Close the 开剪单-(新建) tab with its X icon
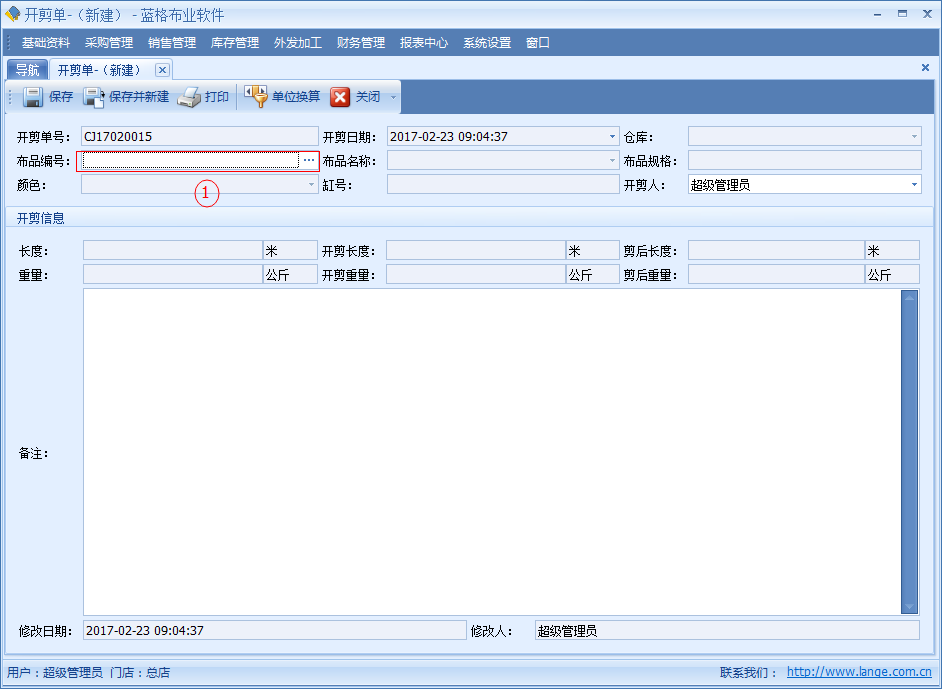 162,70
